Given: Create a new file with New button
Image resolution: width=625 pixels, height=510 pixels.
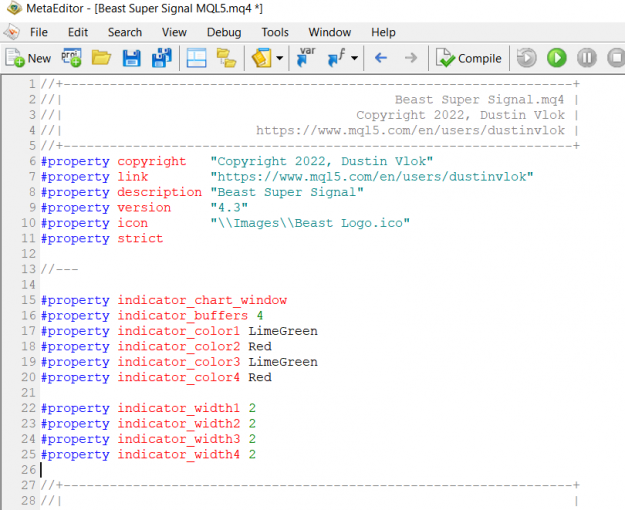Looking at the screenshot, I should coord(28,58).
